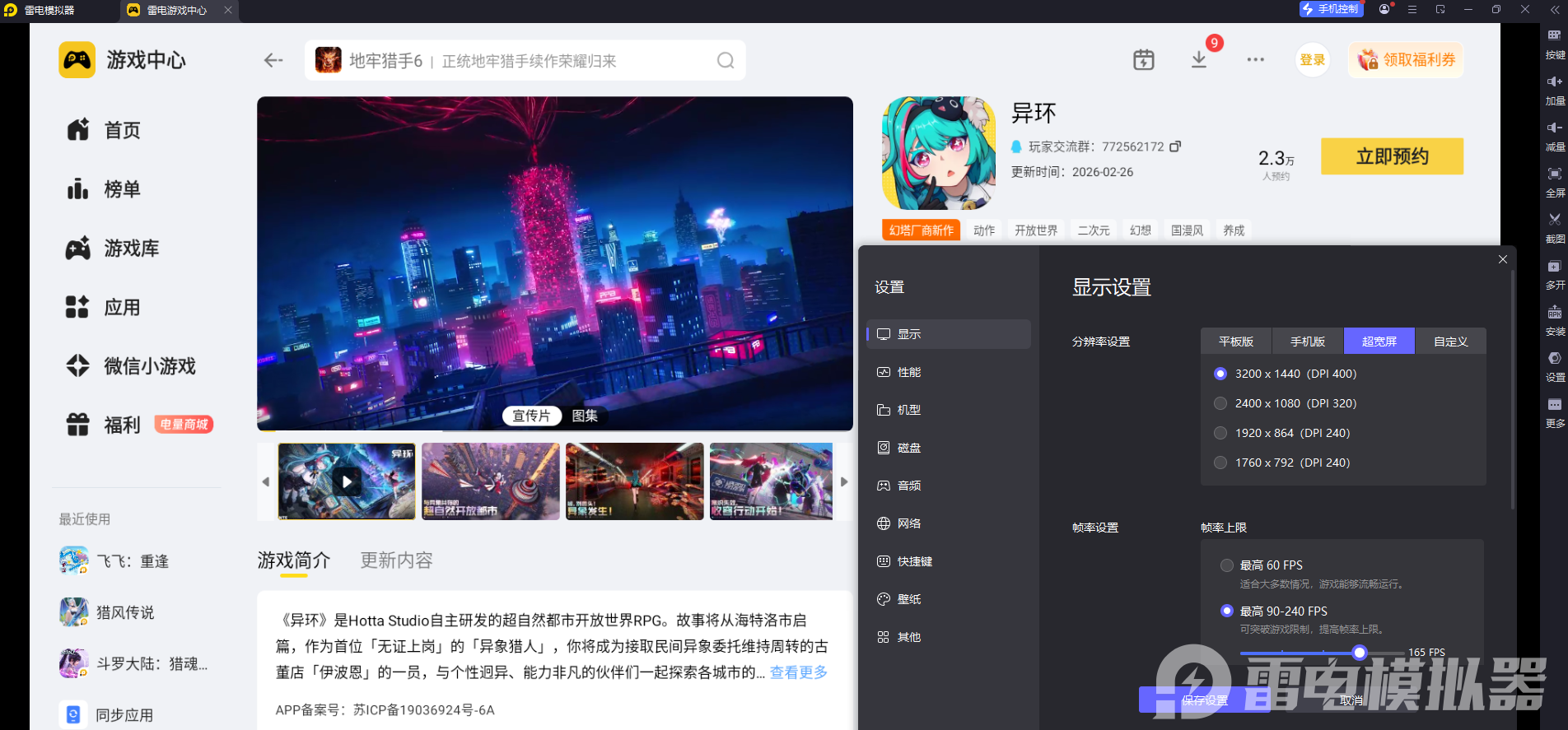The image size is (1568, 730).
Task: Switch to 图集 gallery tab
Action: pos(585,416)
